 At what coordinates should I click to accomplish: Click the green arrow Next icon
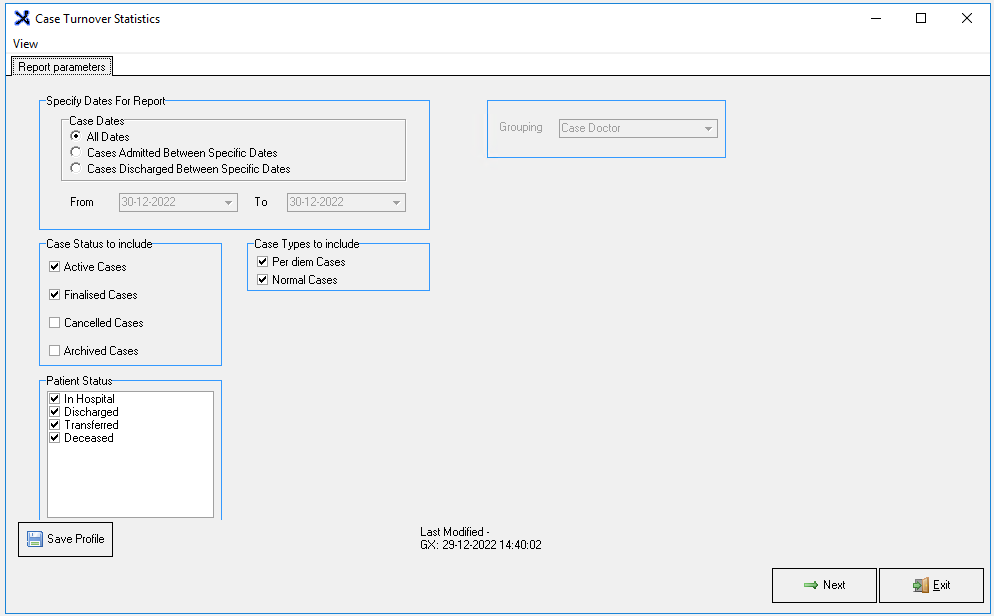coord(811,585)
